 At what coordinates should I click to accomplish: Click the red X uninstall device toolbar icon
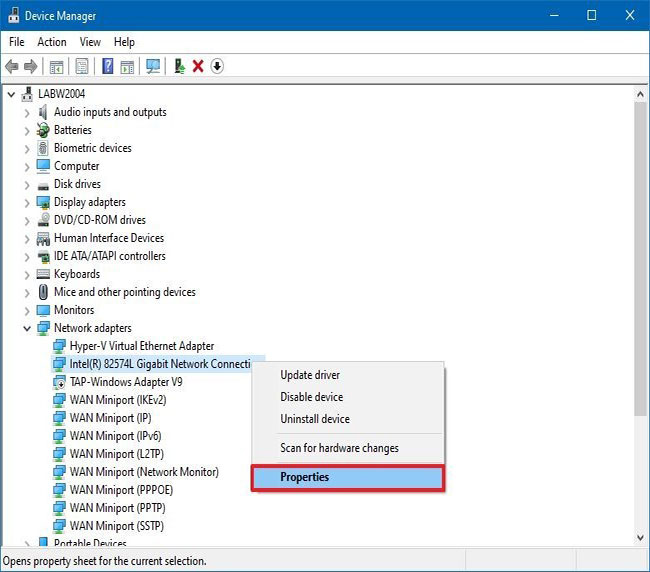coord(198,66)
